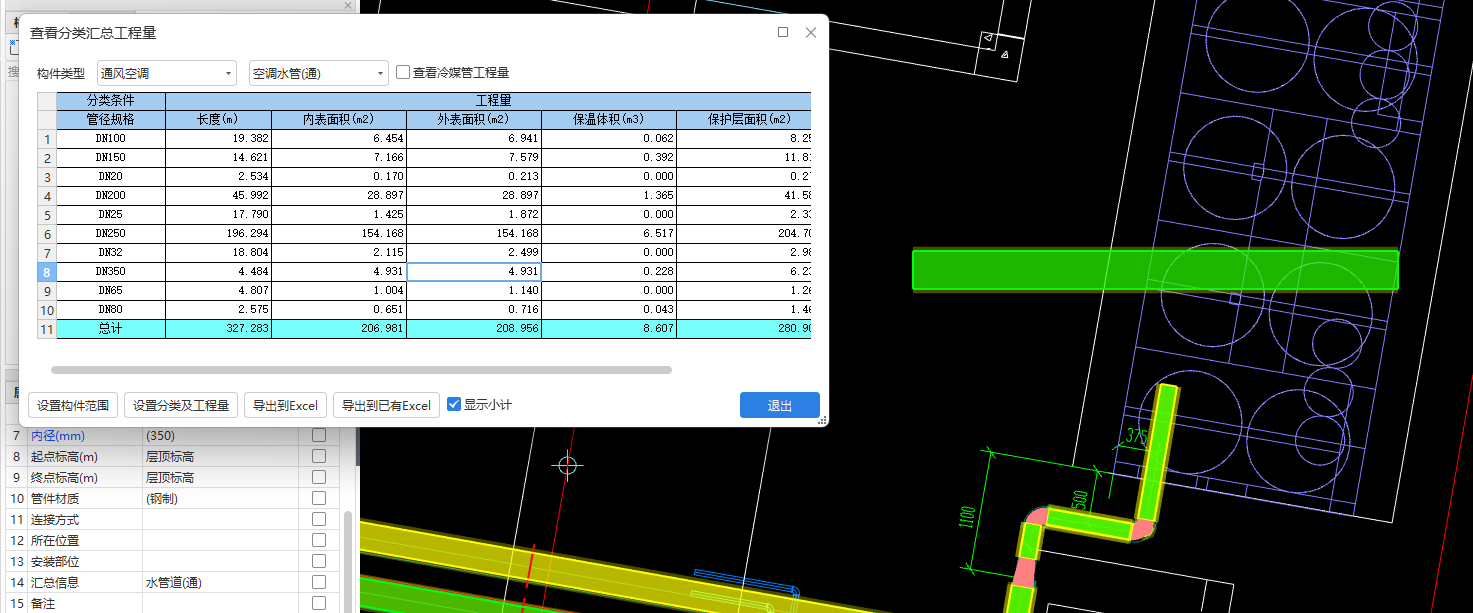Open the 通风空调 component type dropdown

[166, 73]
